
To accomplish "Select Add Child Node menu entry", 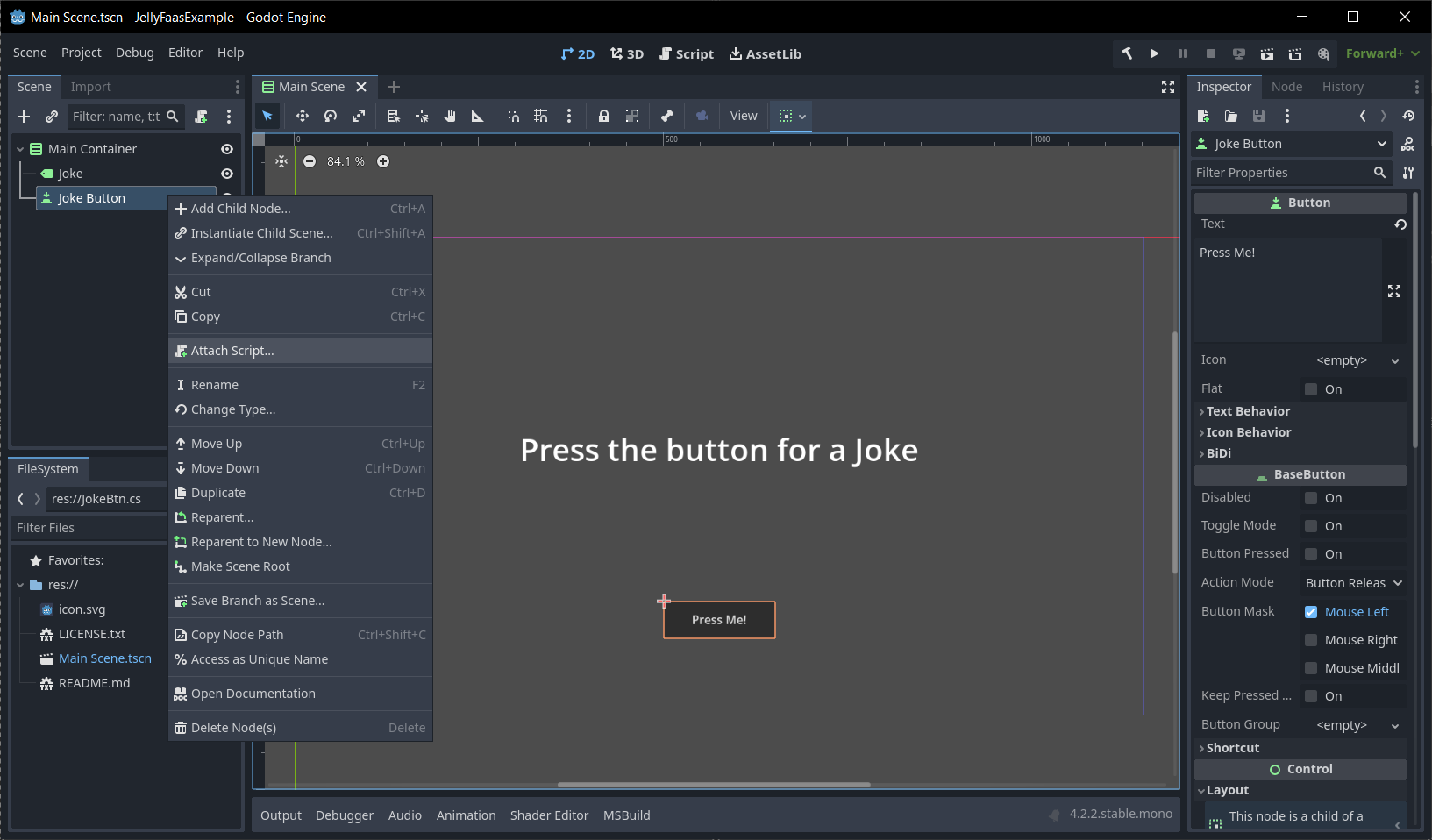I will click(x=300, y=209).
